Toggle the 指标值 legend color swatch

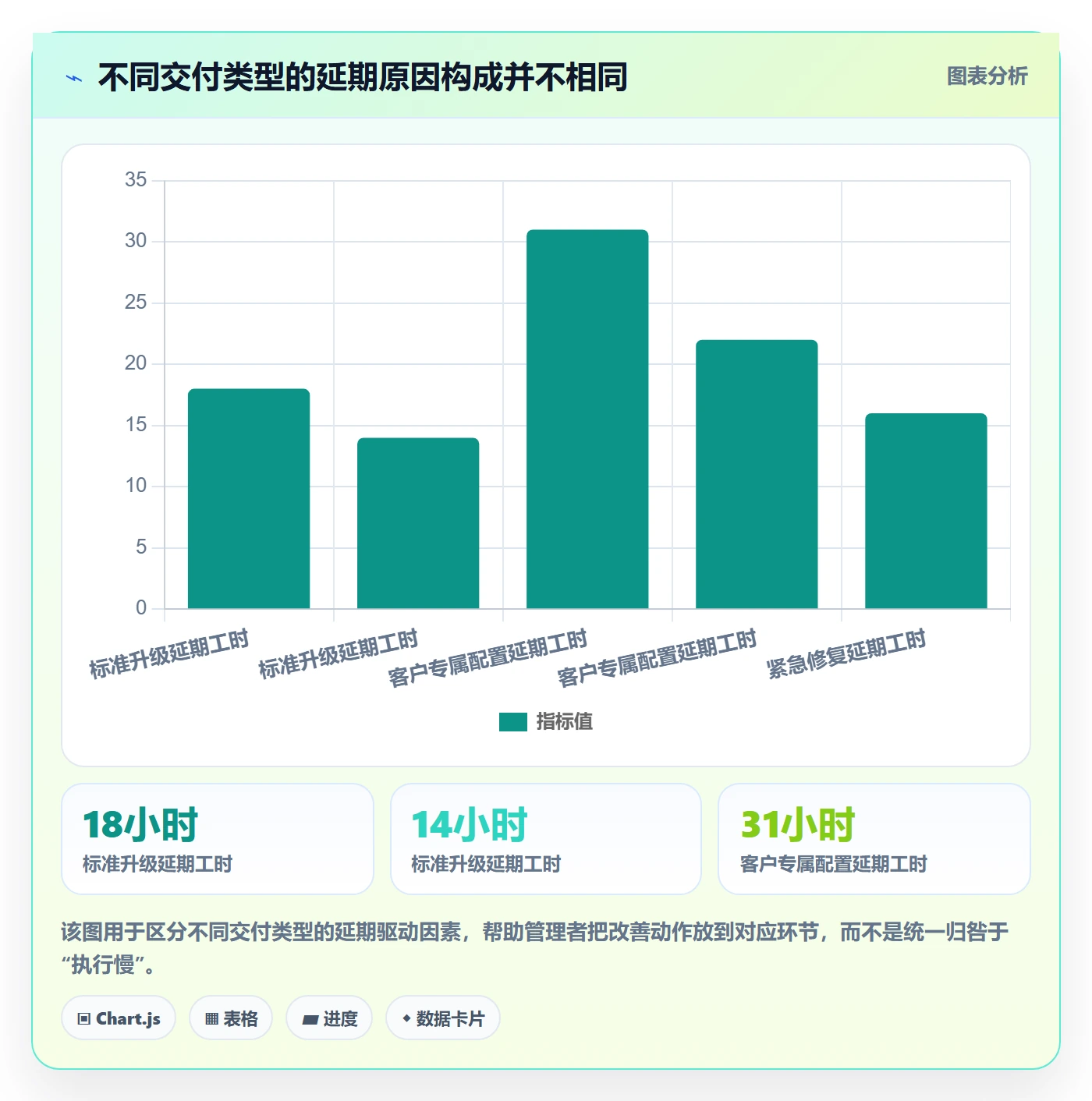pyautogui.click(x=513, y=722)
